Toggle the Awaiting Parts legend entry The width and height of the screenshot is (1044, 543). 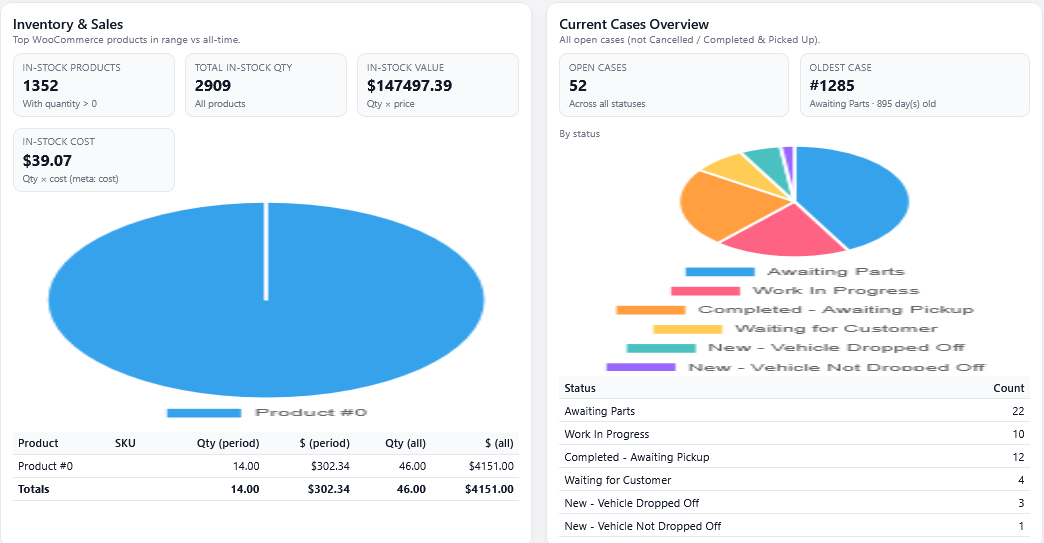(835, 272)
